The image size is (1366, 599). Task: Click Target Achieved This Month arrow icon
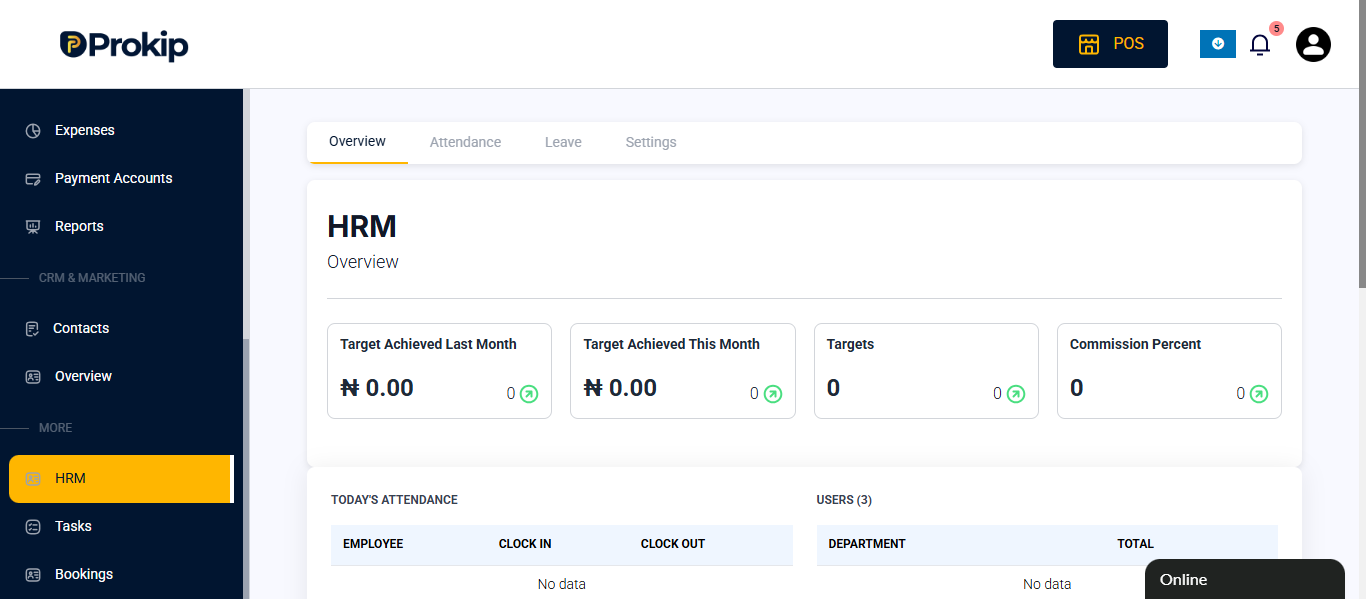coord(773,394)
